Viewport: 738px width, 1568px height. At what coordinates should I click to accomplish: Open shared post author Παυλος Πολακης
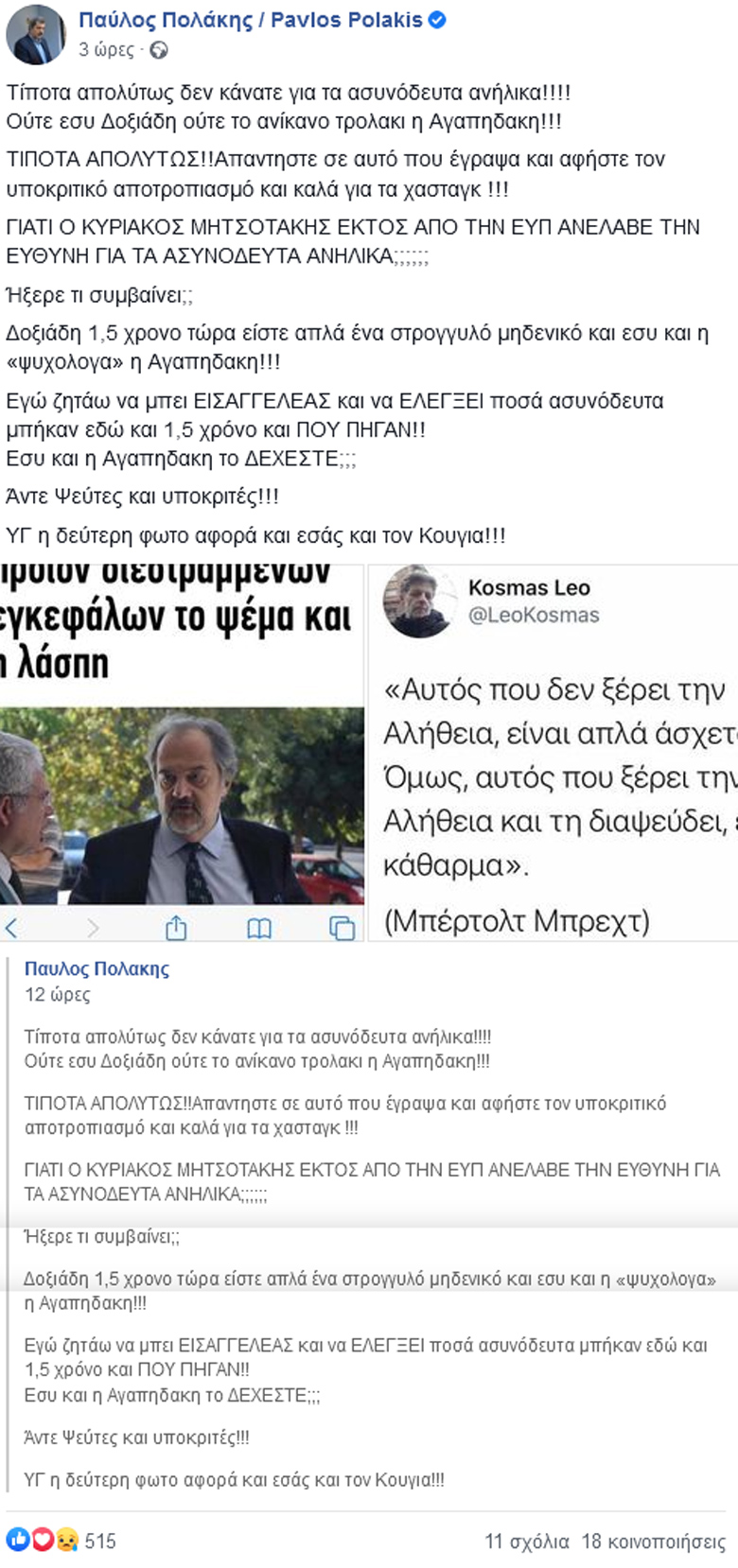click(97, 968)
